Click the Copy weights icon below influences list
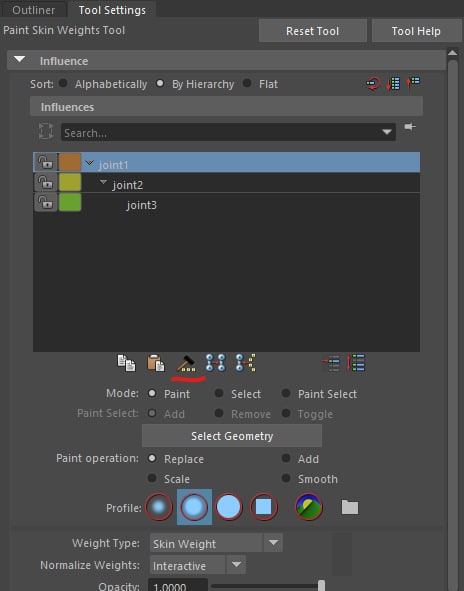The image size is (464, 591). pyautogui.click(x=126, y=363)
